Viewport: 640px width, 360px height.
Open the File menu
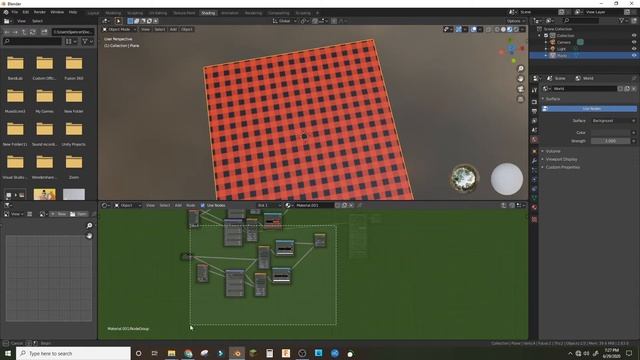(15, 12)
